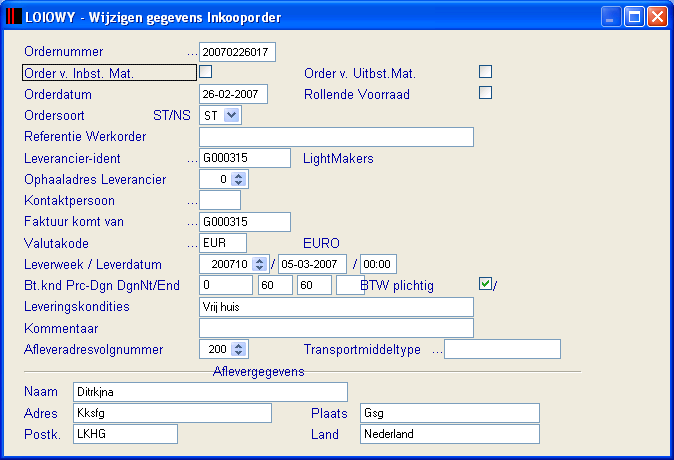Click the Kommentaar input field
The image size is (674, 460).
pyautogui.click(x=336, y=328)
